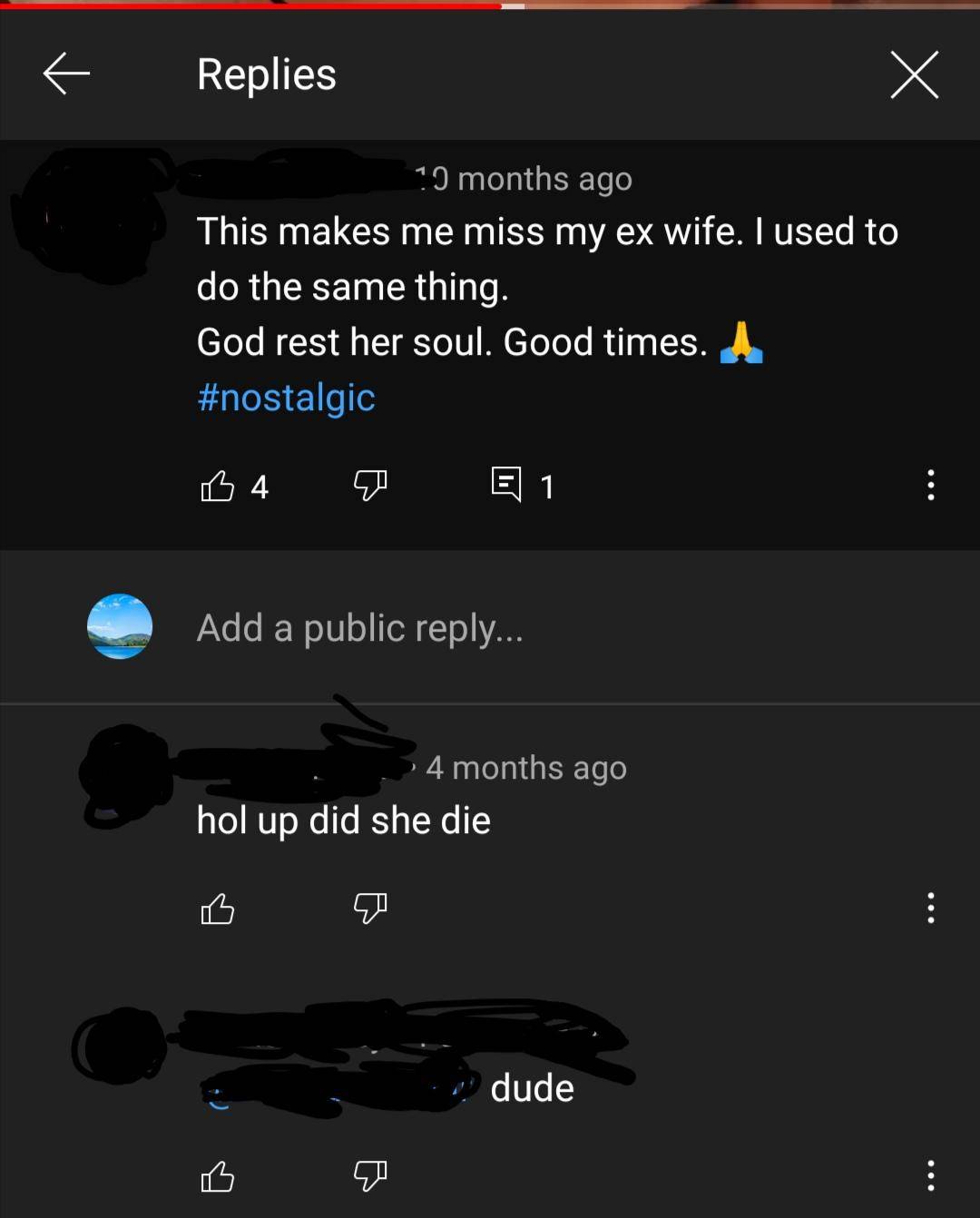Tap the '4 months ago' timestamp
Viewport: 980px width, 1218px height.
click(526, 768)
